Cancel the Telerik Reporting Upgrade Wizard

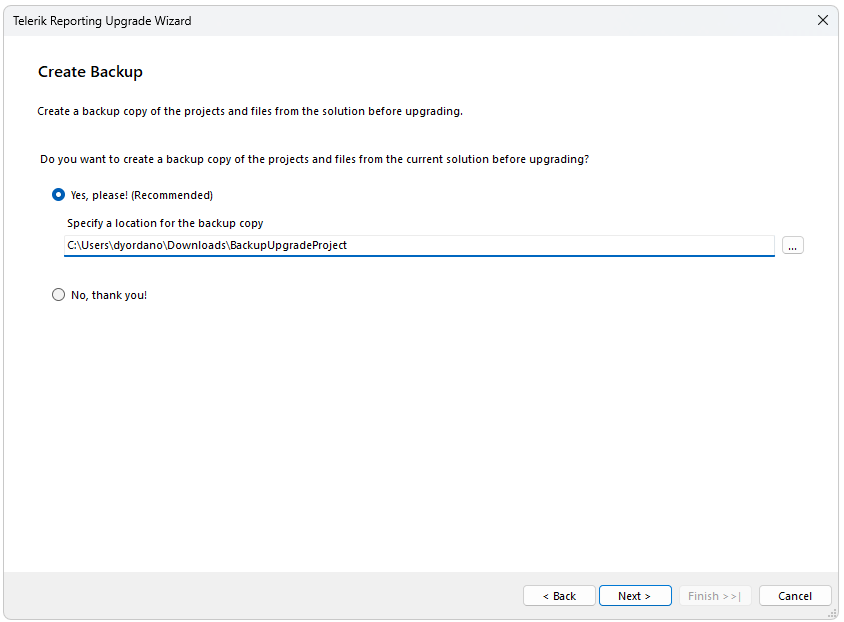[795, 595]
